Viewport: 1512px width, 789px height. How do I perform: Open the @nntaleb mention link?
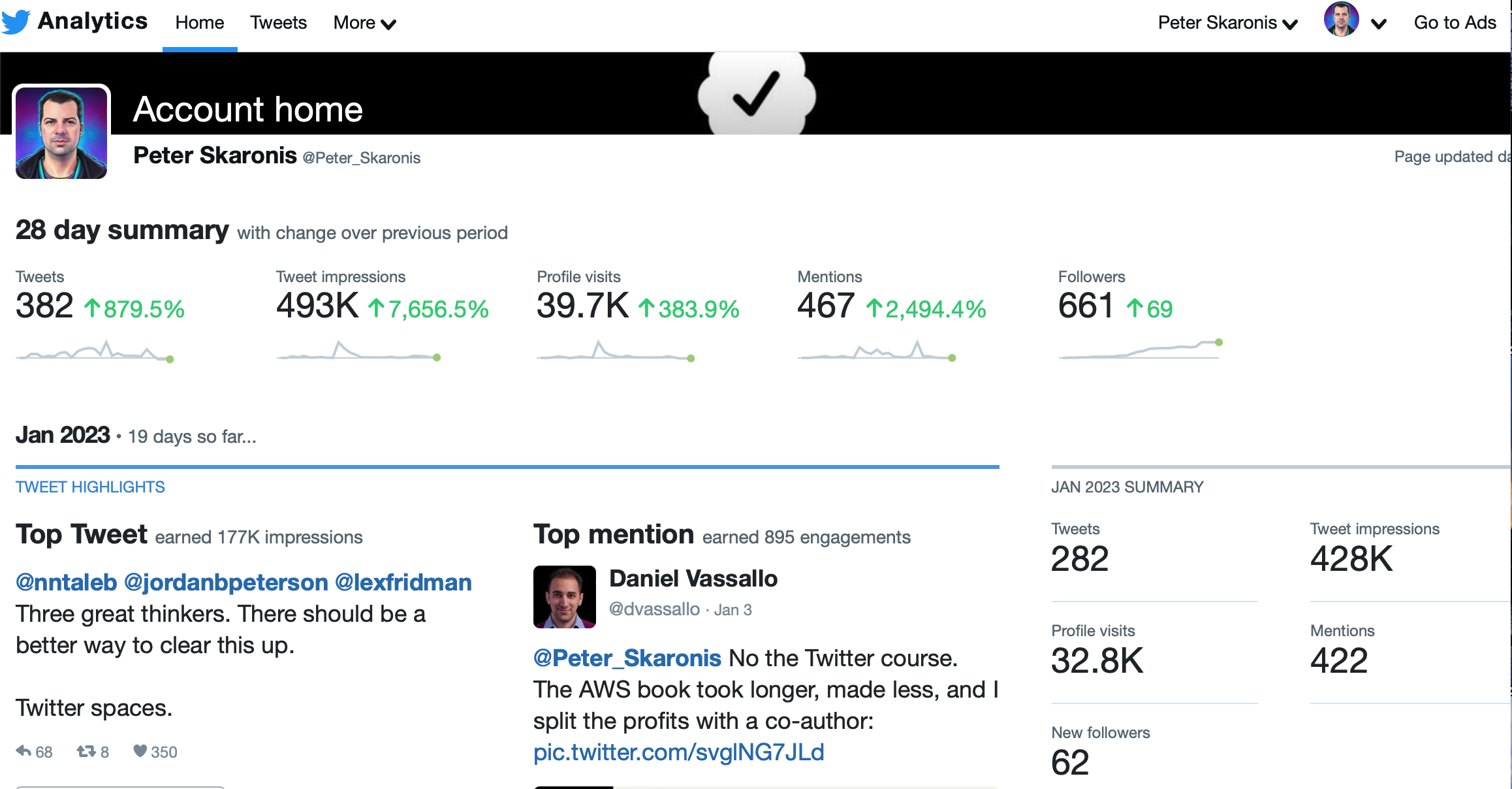66,582
